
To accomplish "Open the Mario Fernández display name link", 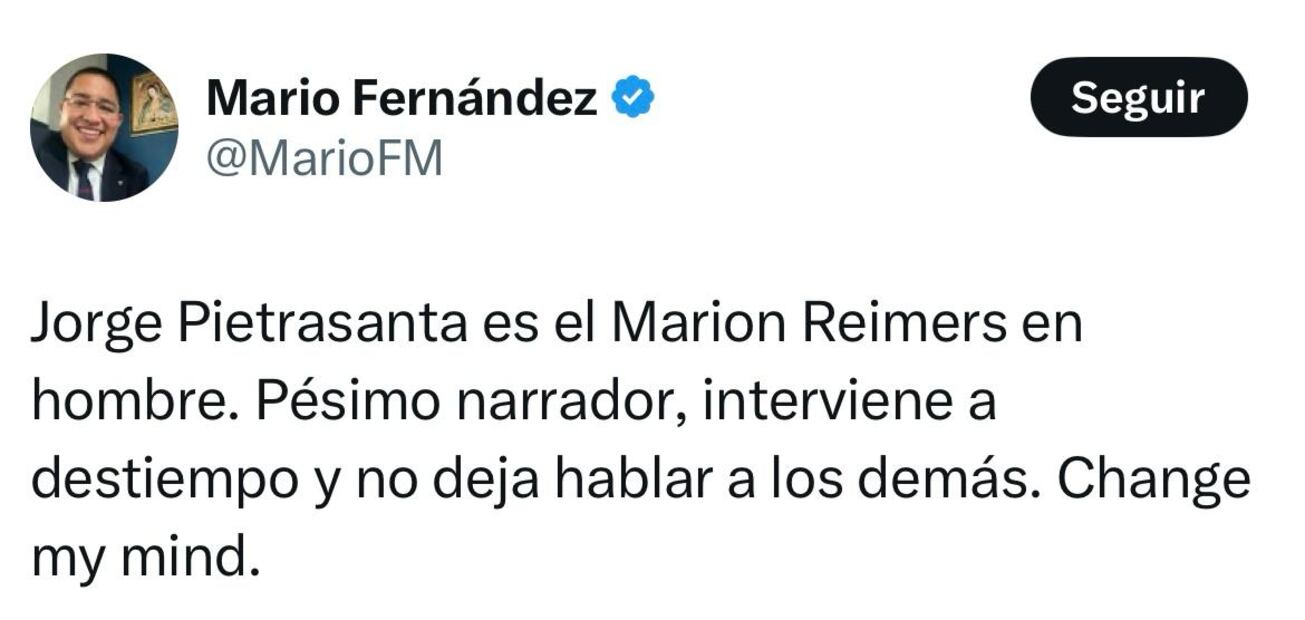I will click(401, 98).
